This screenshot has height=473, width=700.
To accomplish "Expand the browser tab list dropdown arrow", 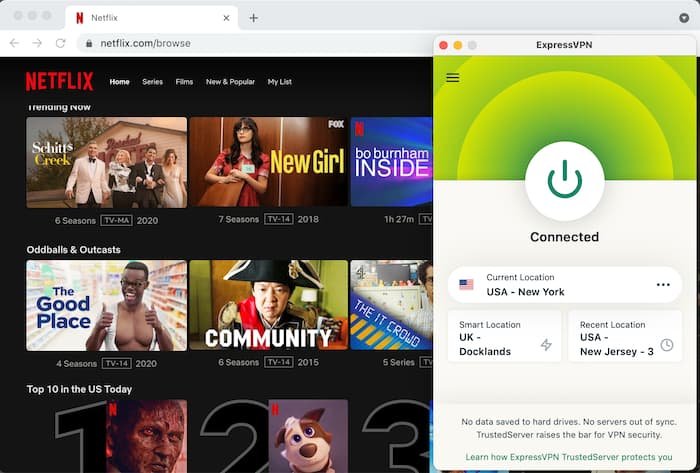I will click(684, 18).
